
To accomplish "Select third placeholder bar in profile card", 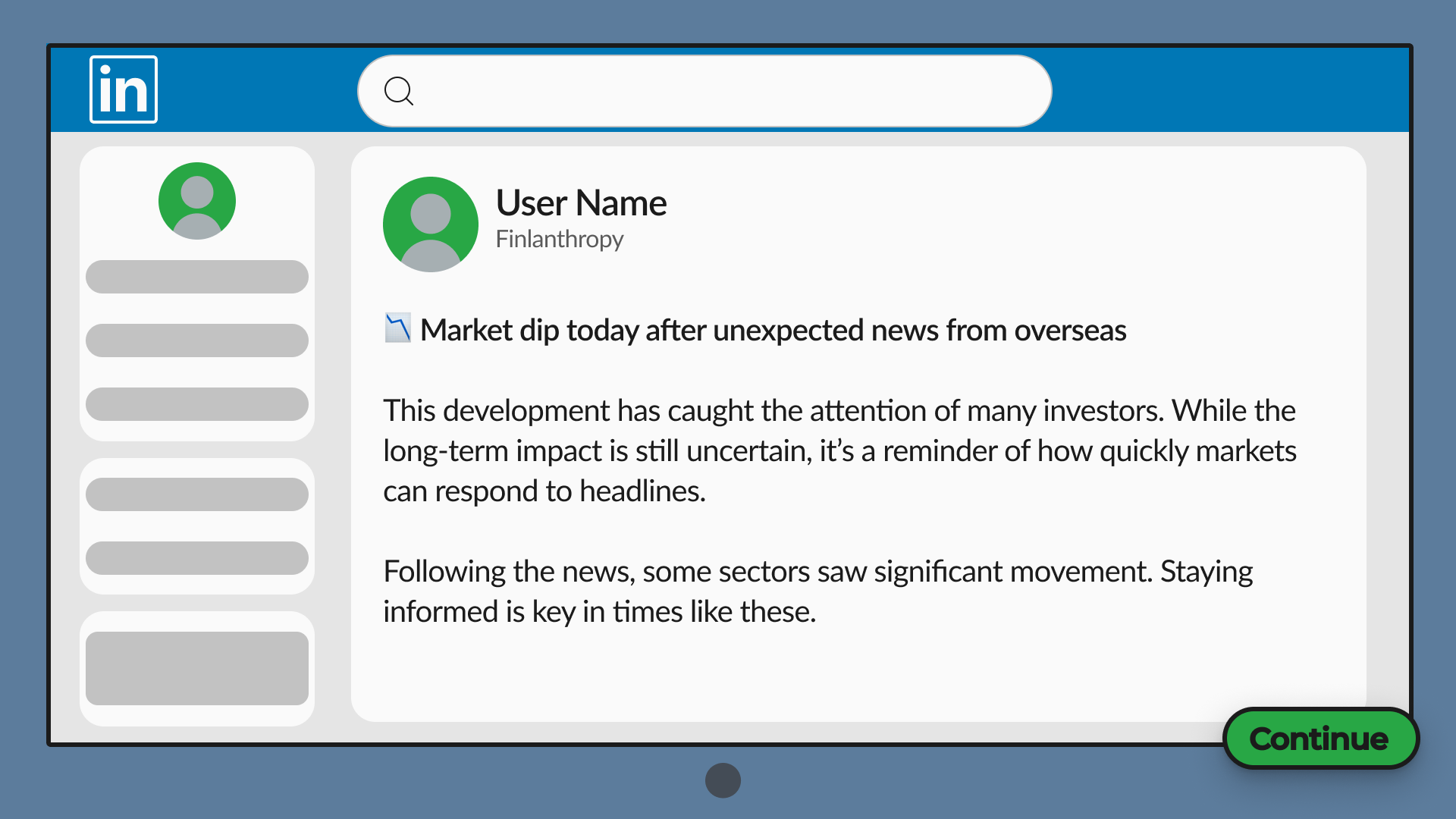I will tap(197, 404).
